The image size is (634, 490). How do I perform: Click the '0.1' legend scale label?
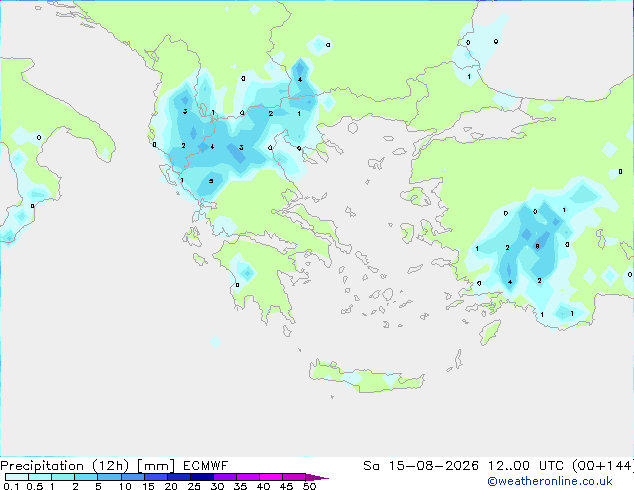point(11,486)
